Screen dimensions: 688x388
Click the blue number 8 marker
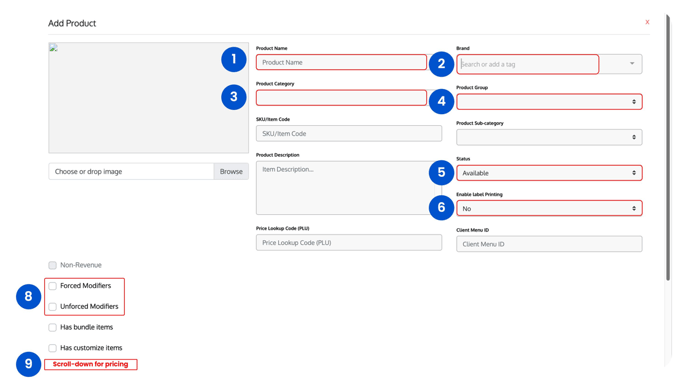click(x=29, y=296)
